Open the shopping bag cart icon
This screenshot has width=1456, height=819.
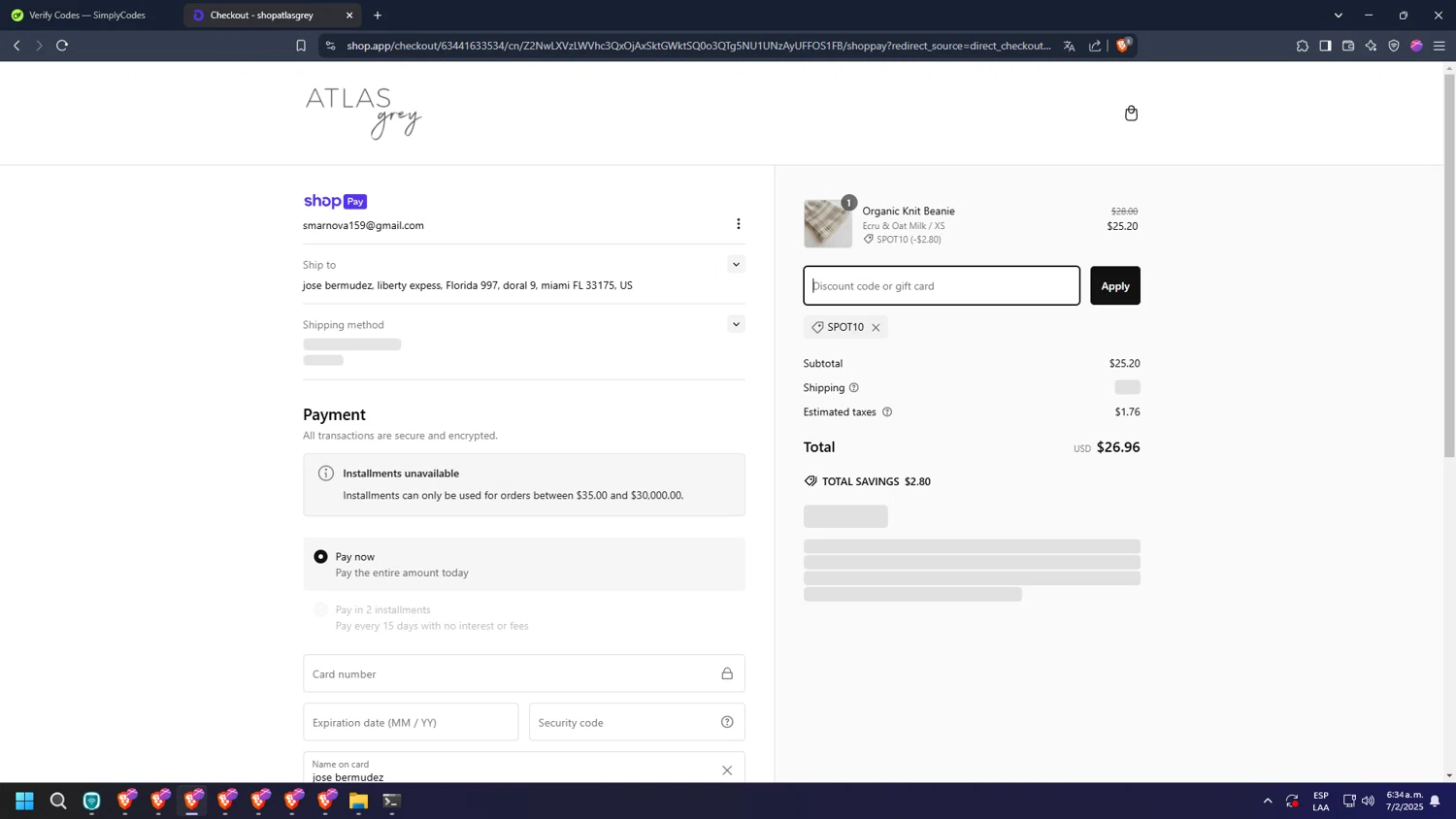[x=1131, y=114]
